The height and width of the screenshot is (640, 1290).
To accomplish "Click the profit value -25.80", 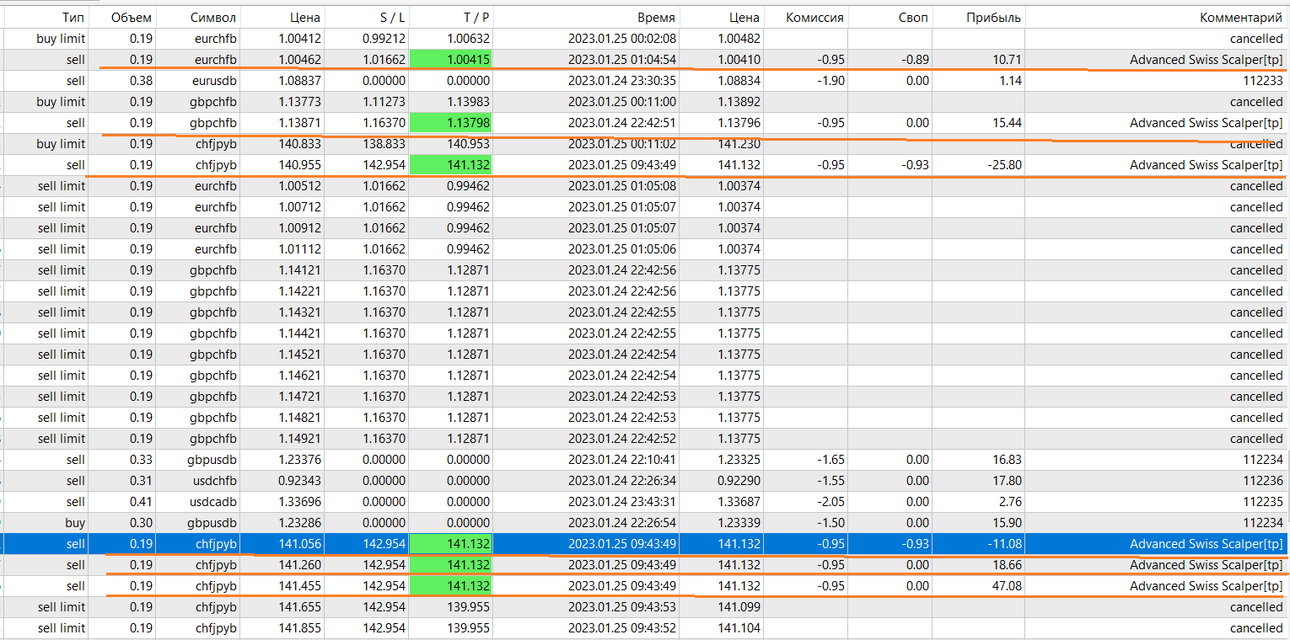I will point(1004,165).
